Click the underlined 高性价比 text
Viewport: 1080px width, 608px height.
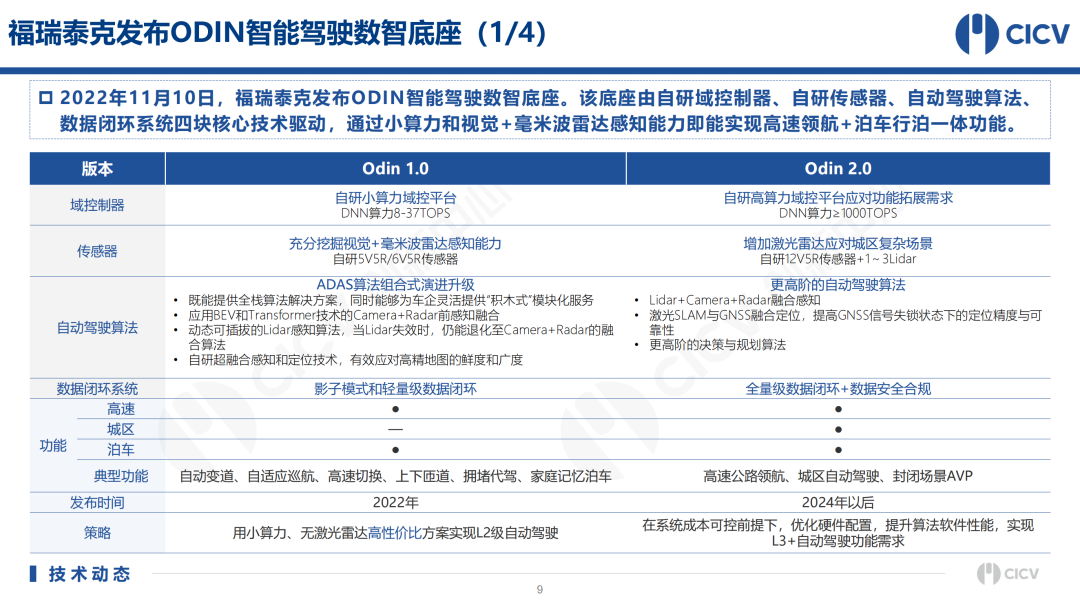[x=394, y=533]
